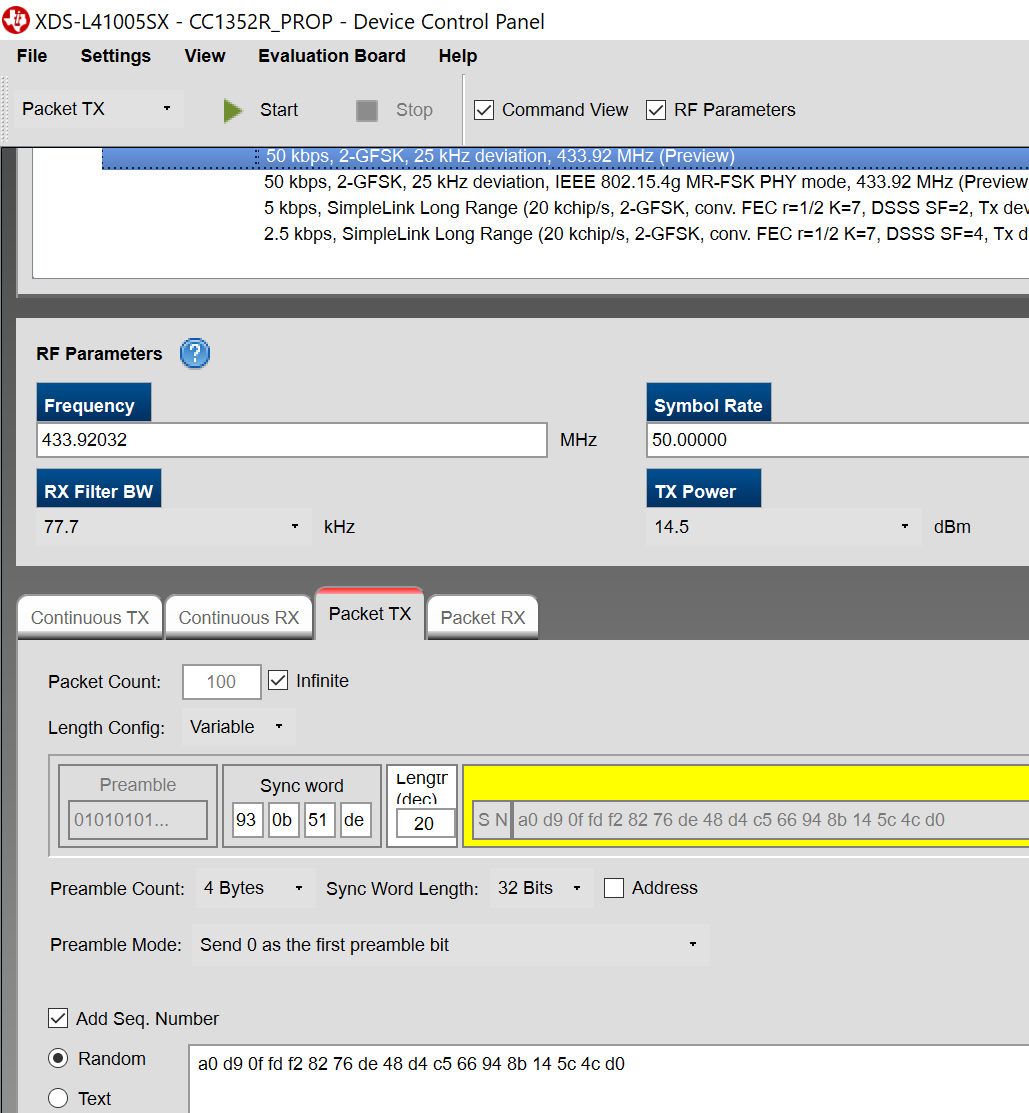This screenshot has width=1029, height=1113.
Task: Open the View menu
Action: (x=205, y=56)
